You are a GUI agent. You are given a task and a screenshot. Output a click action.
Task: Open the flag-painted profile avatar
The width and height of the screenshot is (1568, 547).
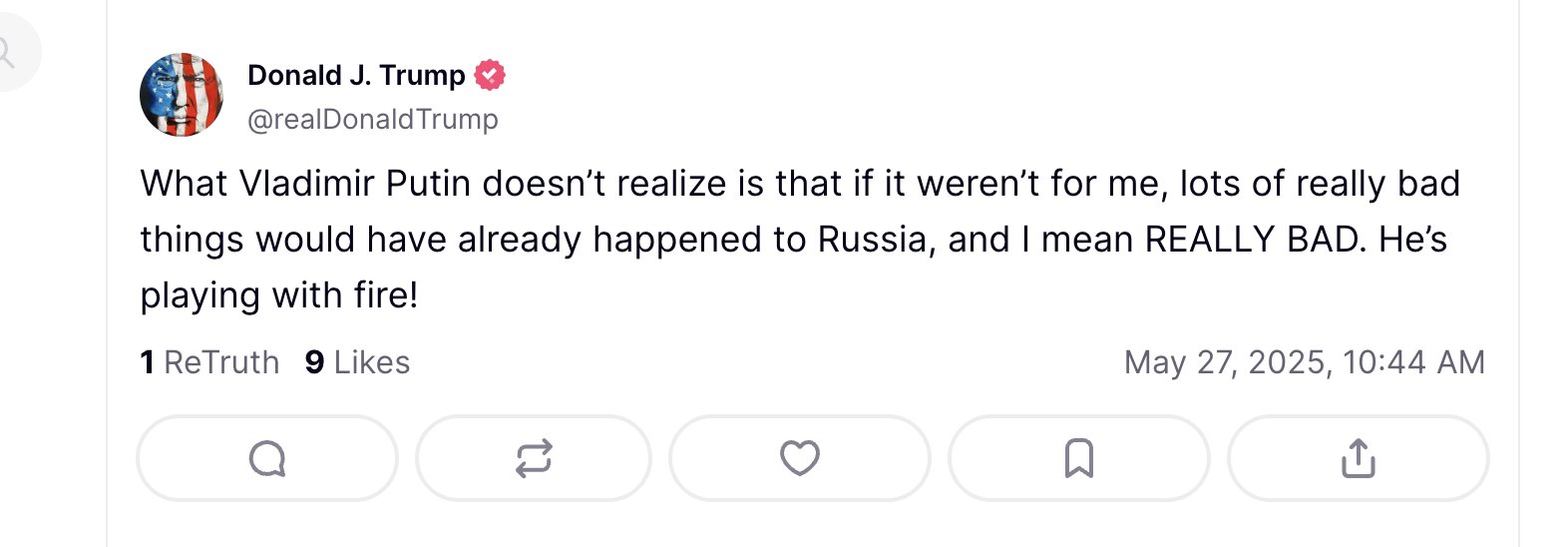tap(182, 95)
